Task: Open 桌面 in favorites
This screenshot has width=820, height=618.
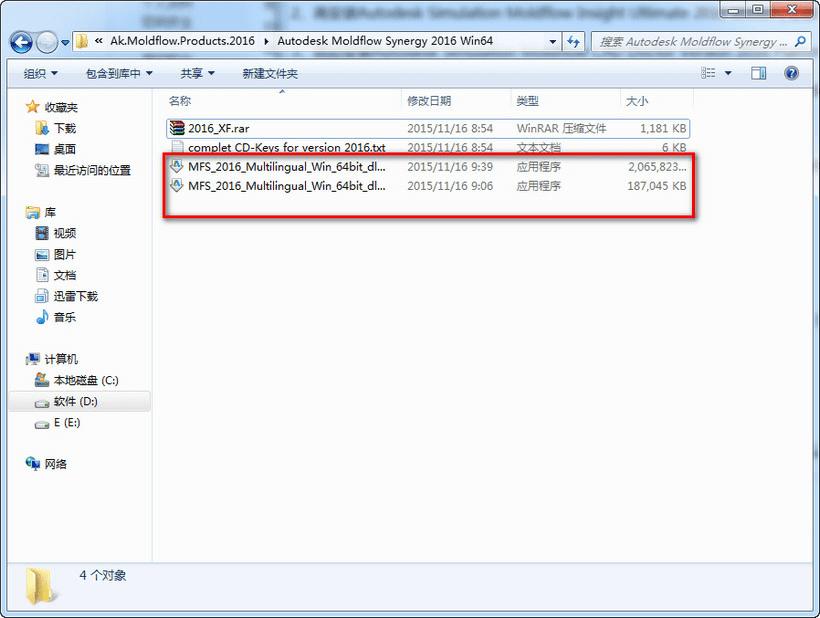Action: click(65, 150)
